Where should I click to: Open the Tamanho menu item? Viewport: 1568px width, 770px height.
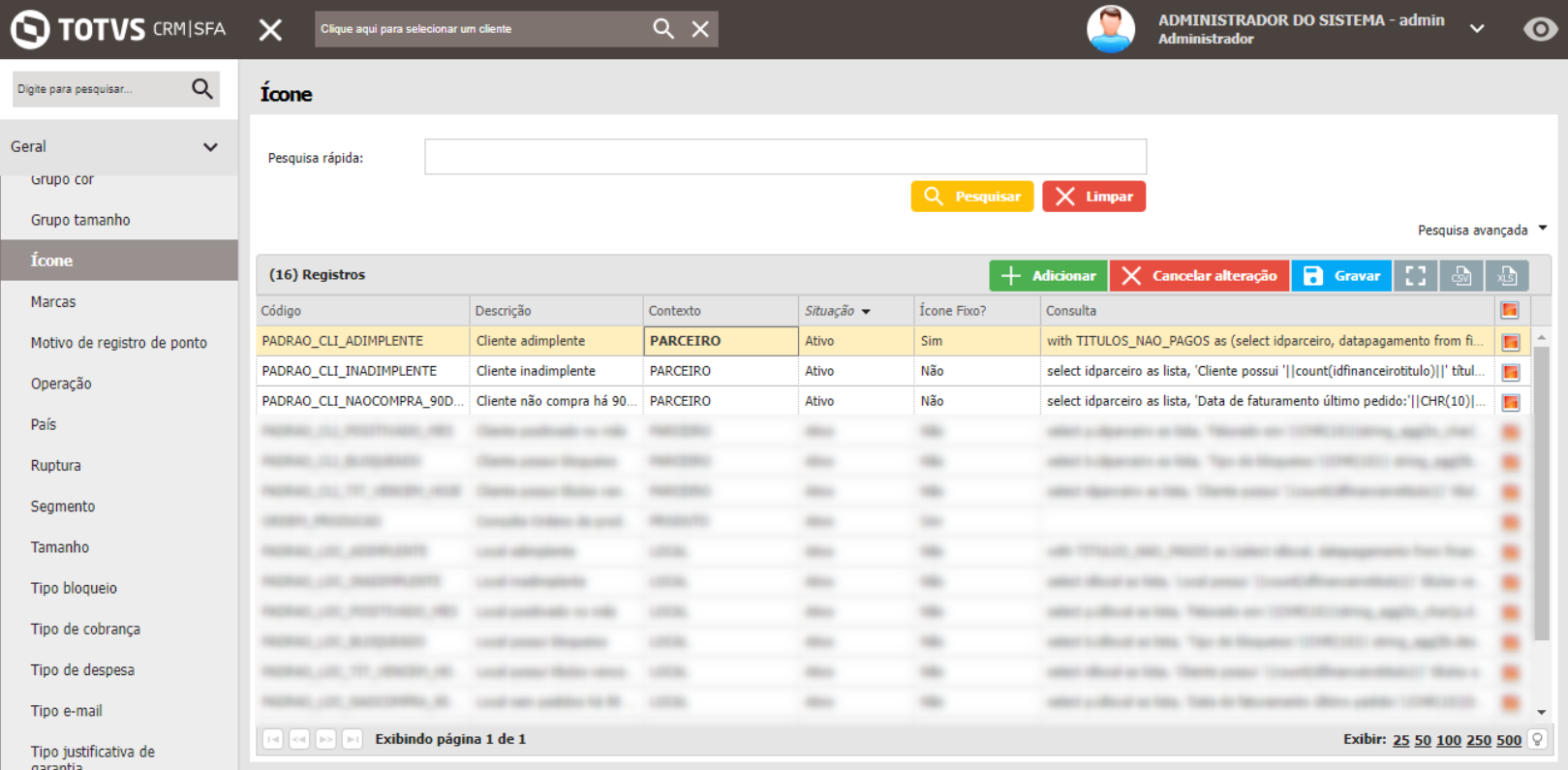(60, 547)
